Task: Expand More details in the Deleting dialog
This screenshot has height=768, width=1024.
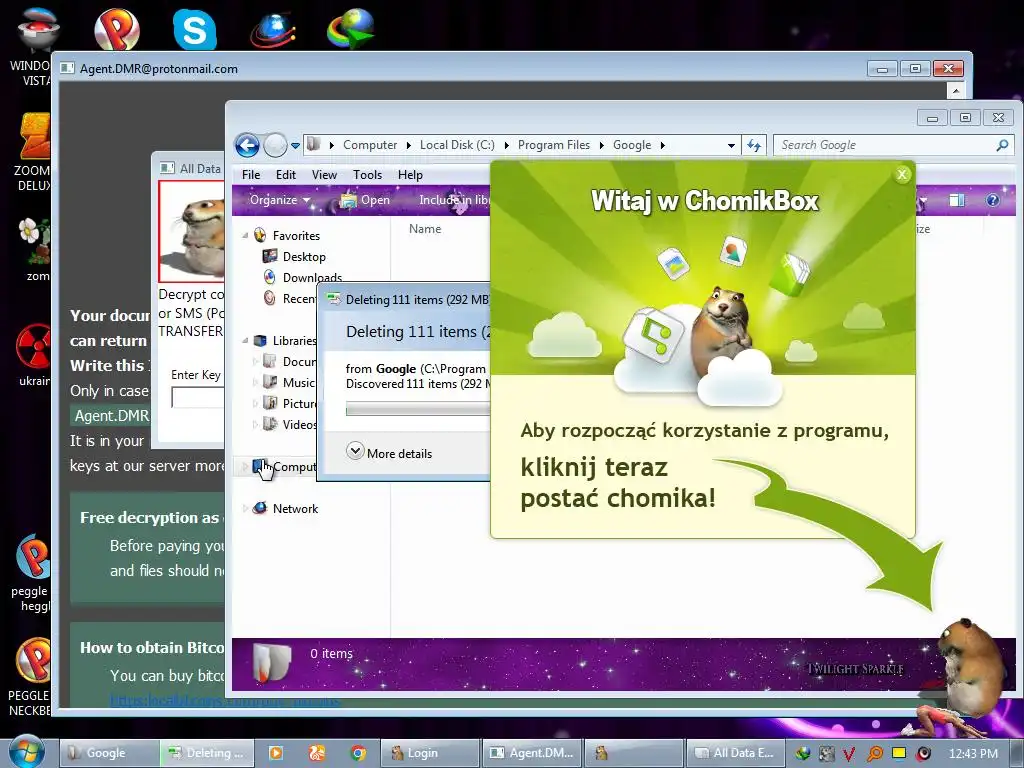Action: [389, 453]
